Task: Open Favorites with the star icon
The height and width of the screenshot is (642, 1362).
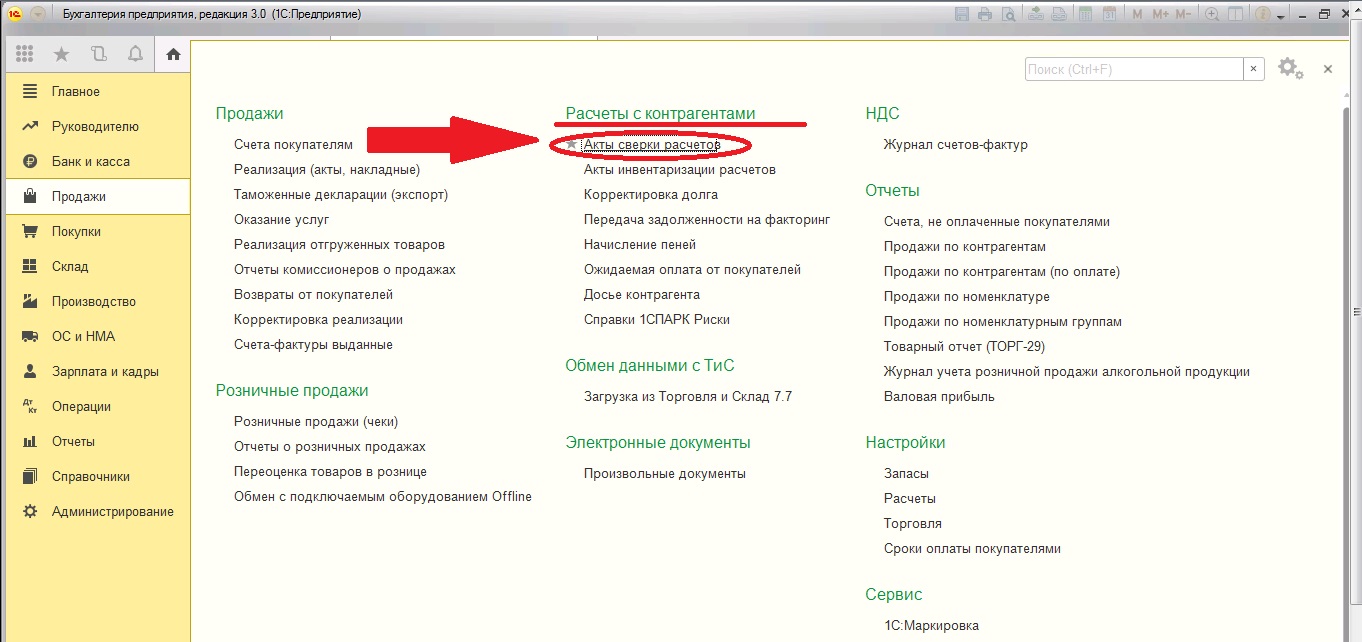Action: coord(61,54)
